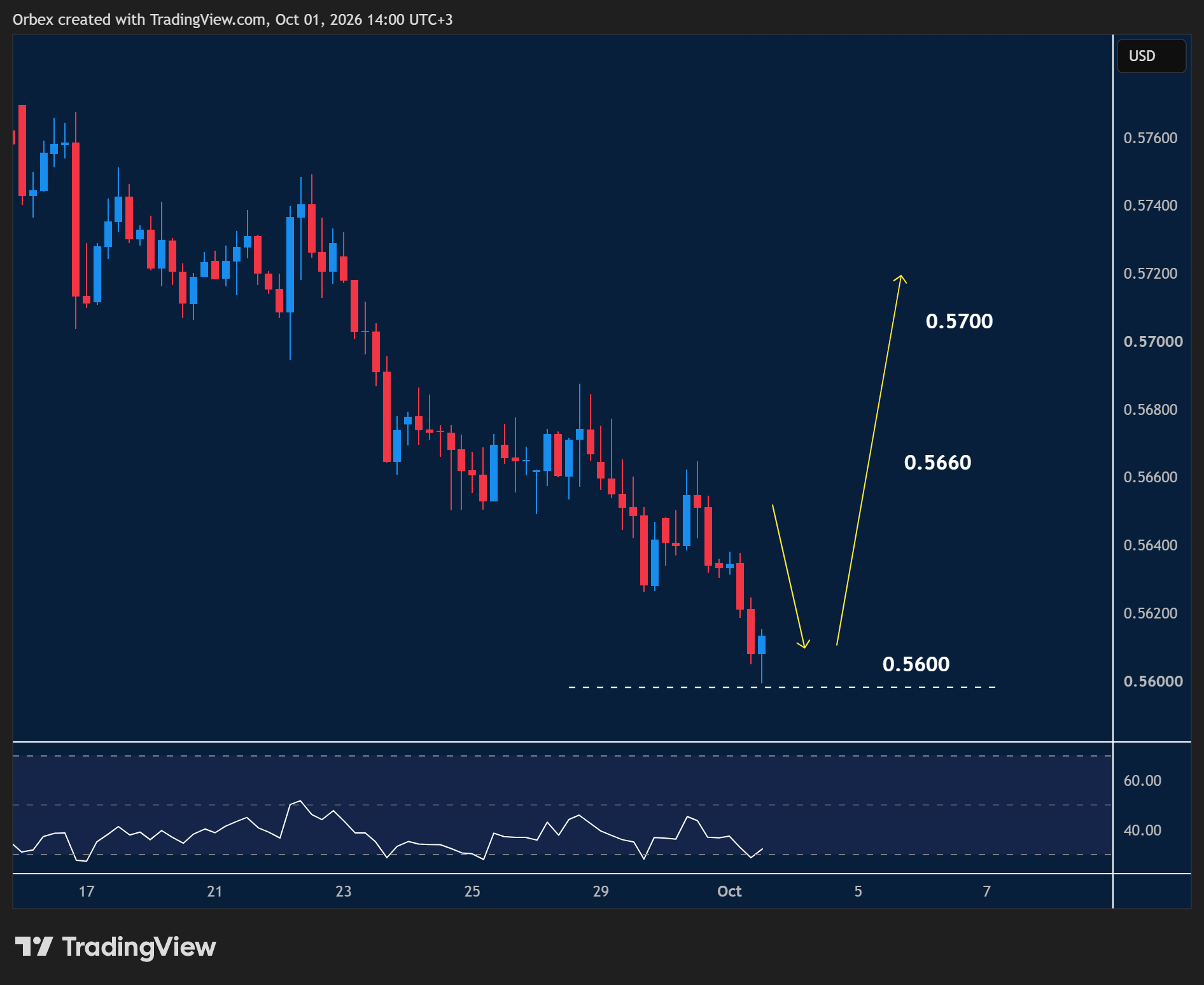Click the 23 date label
1204x985 pixels.
(344, 891)
